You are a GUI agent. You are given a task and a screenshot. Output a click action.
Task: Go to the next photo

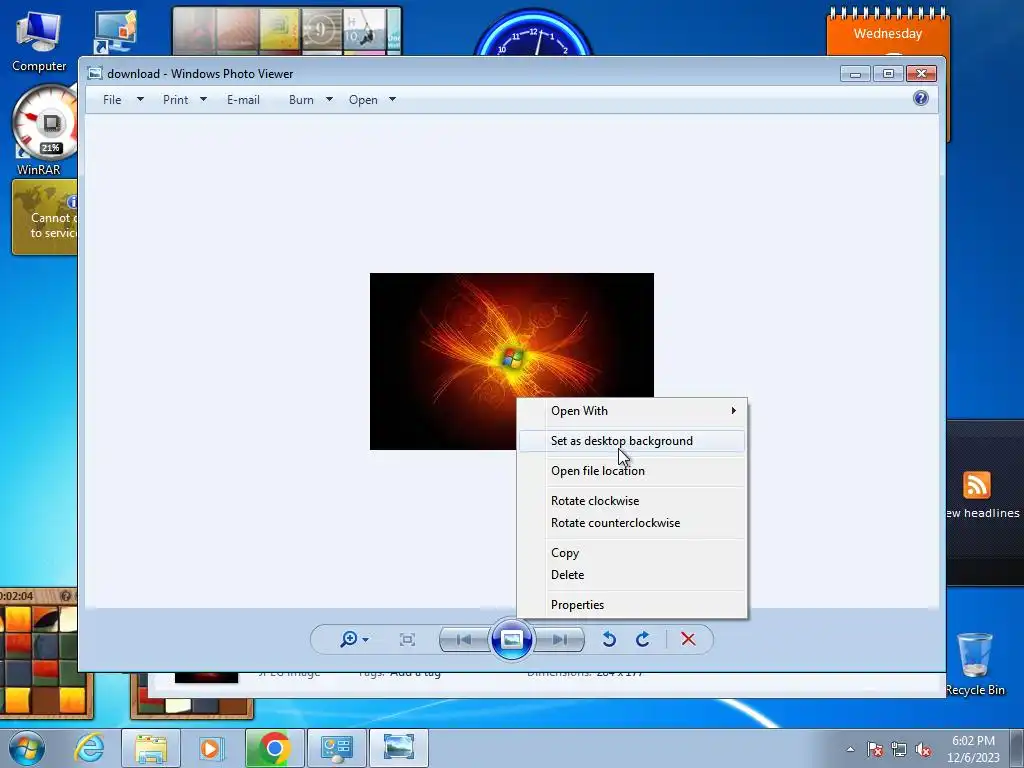pyautogui.click(x=559, y=639)
